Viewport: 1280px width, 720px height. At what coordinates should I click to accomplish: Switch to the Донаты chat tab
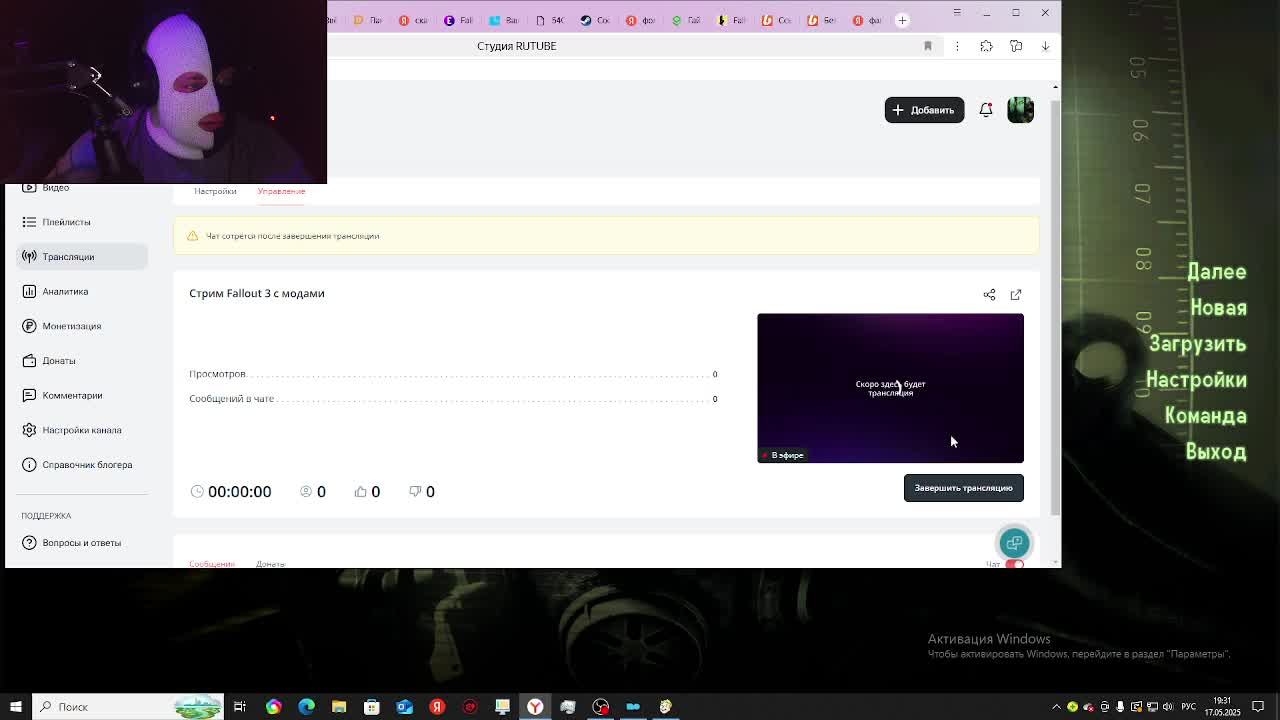(270, 564)
